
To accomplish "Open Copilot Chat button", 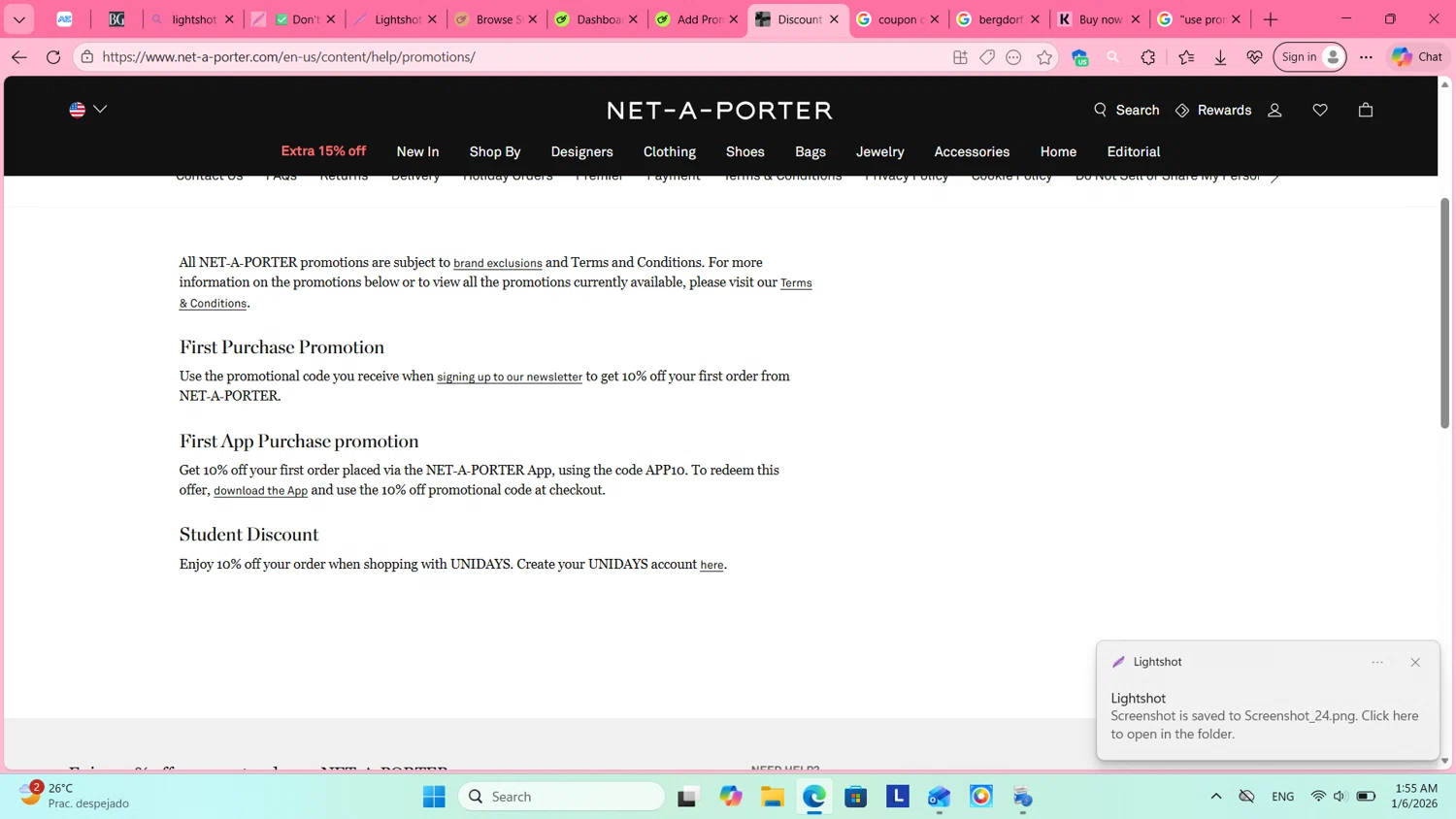I will (x=1417, y=57).
